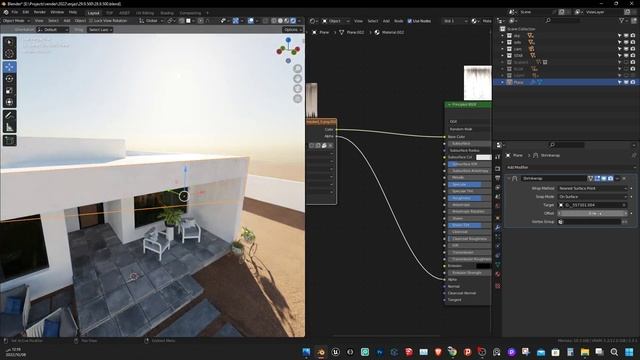Toggle viewport visibility of the sky collection
Image resolution: width=640 pixels, height=360 pixels.
pyautogui.click(x=626, y=36)
